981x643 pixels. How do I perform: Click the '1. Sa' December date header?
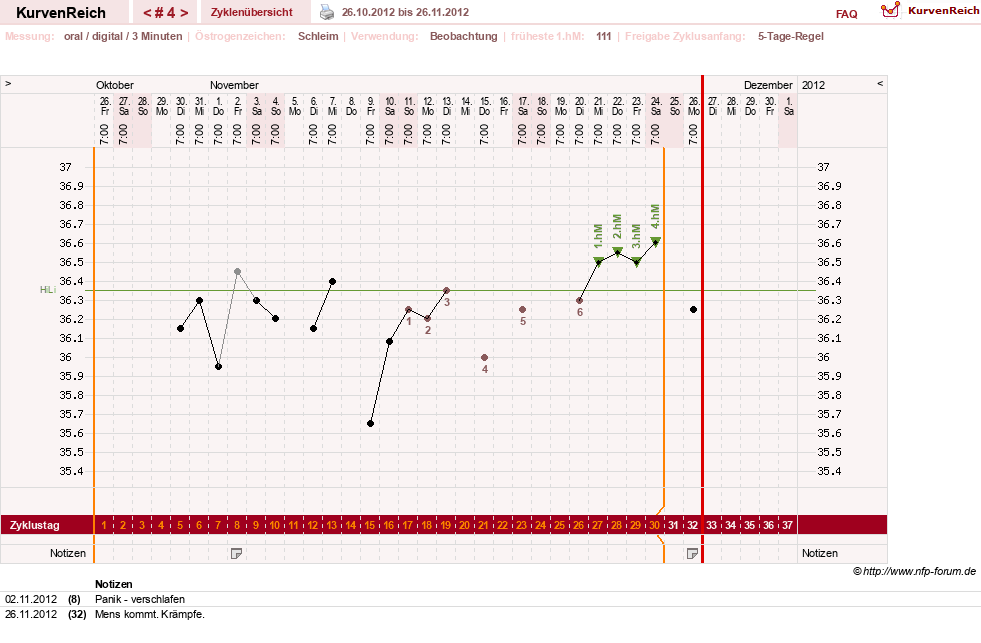click(x=789, y=106)
